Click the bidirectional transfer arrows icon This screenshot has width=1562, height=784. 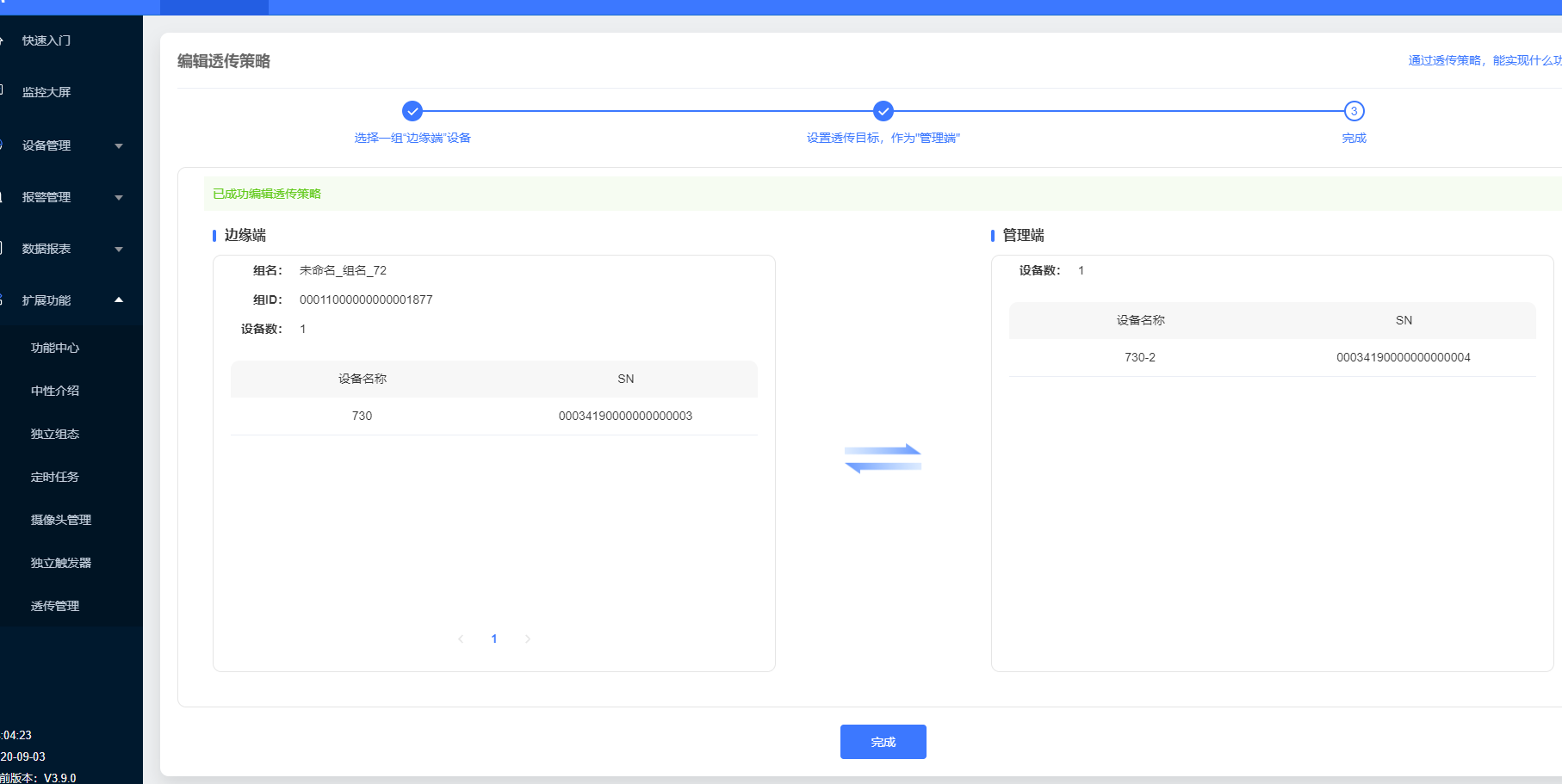point(883,458)
